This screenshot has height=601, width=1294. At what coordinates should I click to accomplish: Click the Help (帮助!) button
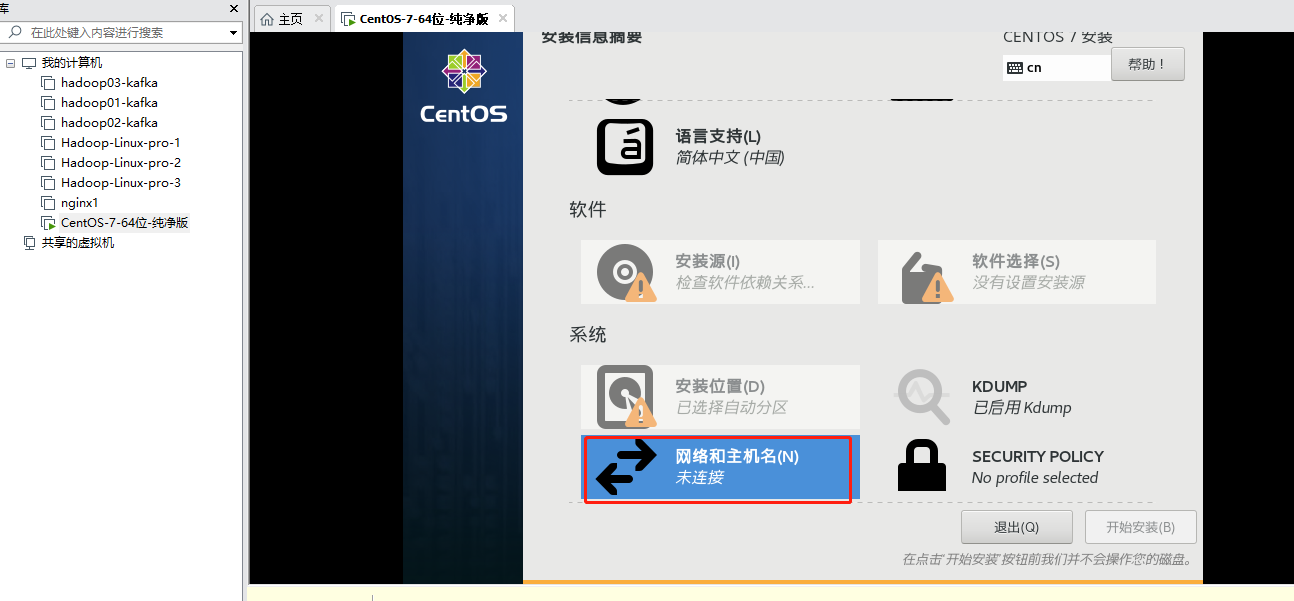point(1148,64)
